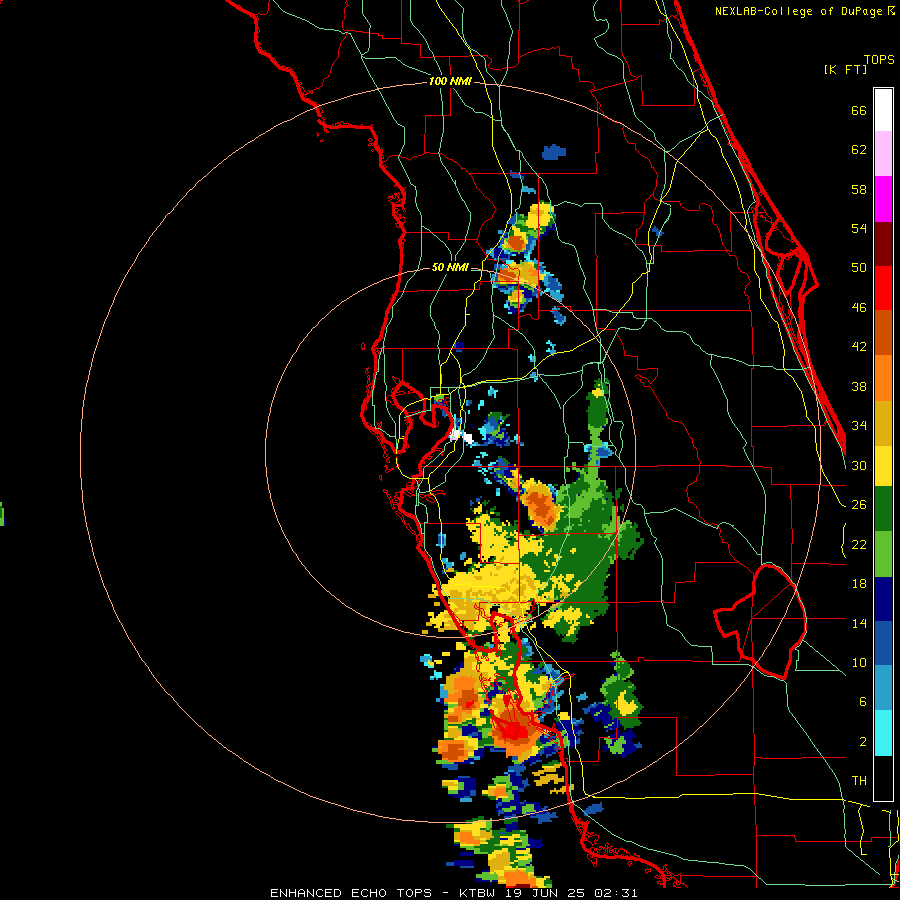900x900 pixels.
Task: Select the medium blue swatch beside 10
Action: click(x=883, y=644)
